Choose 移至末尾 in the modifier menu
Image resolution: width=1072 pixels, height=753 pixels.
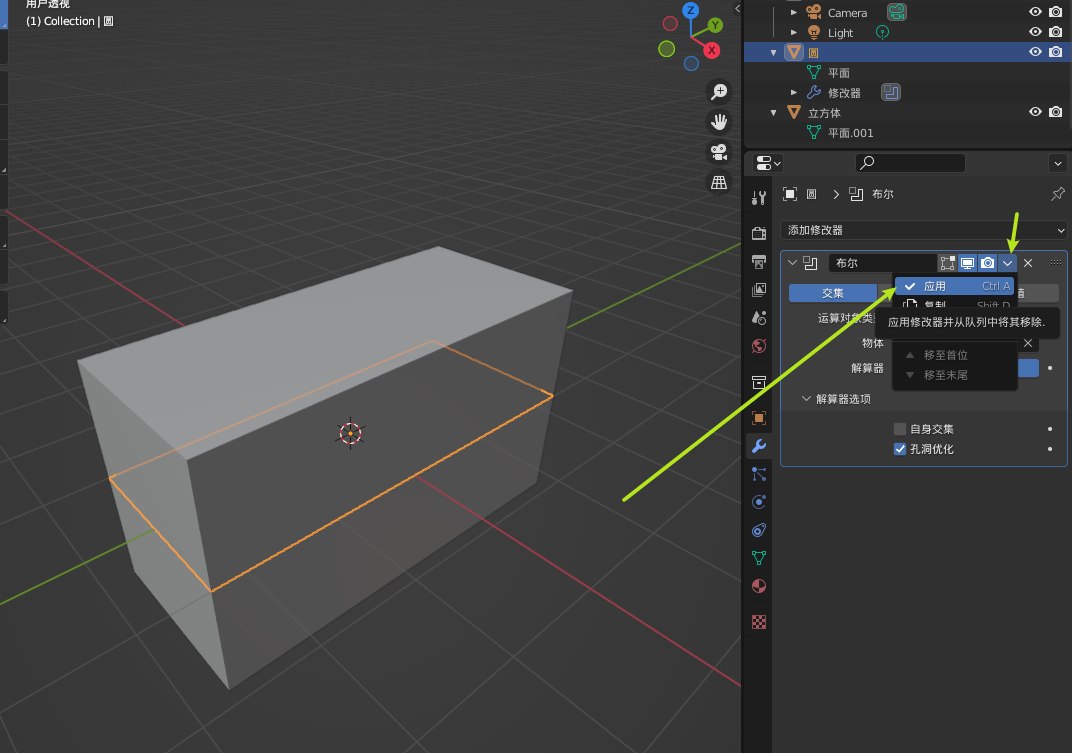(x=956, y=375)
